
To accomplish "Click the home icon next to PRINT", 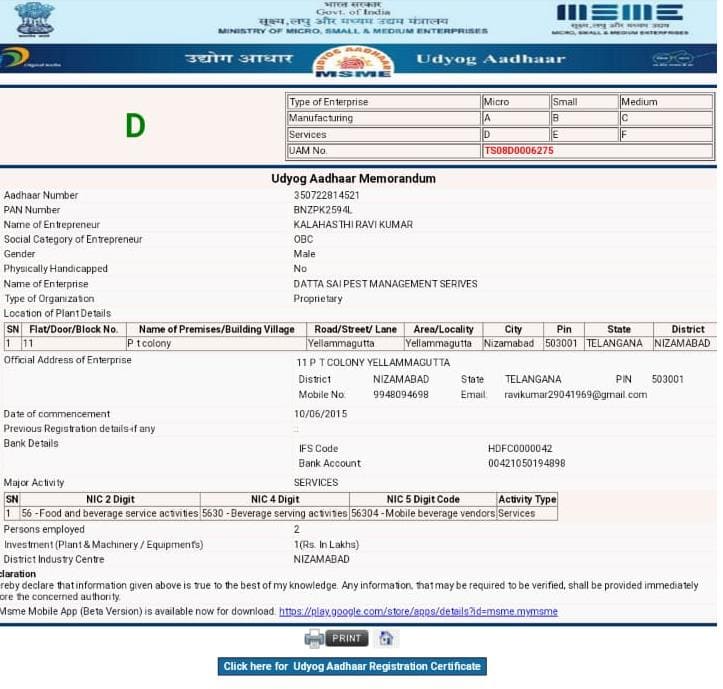I will [387, 638].
